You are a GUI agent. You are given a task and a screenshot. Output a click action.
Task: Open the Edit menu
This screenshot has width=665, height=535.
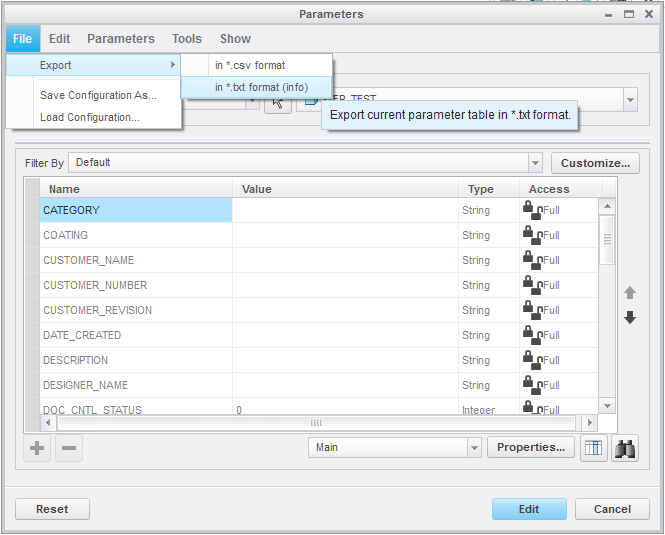click(59, 39)
